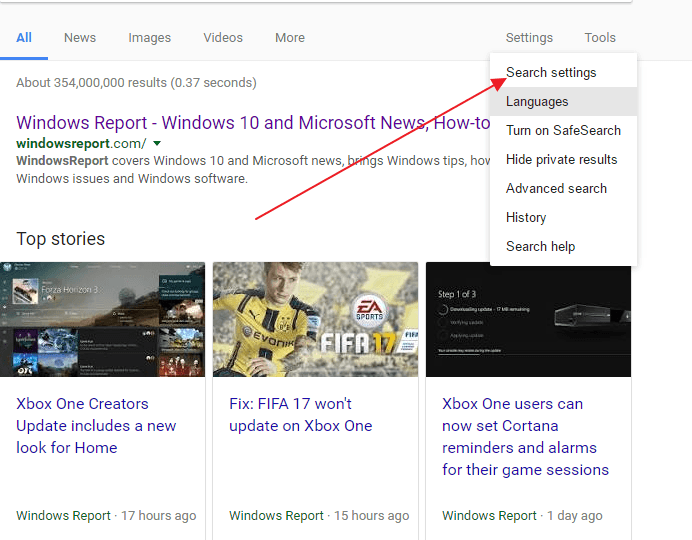Click the About 354,000,000 results text
Viewport: 692px width, 540px height.
pos(136,83)
